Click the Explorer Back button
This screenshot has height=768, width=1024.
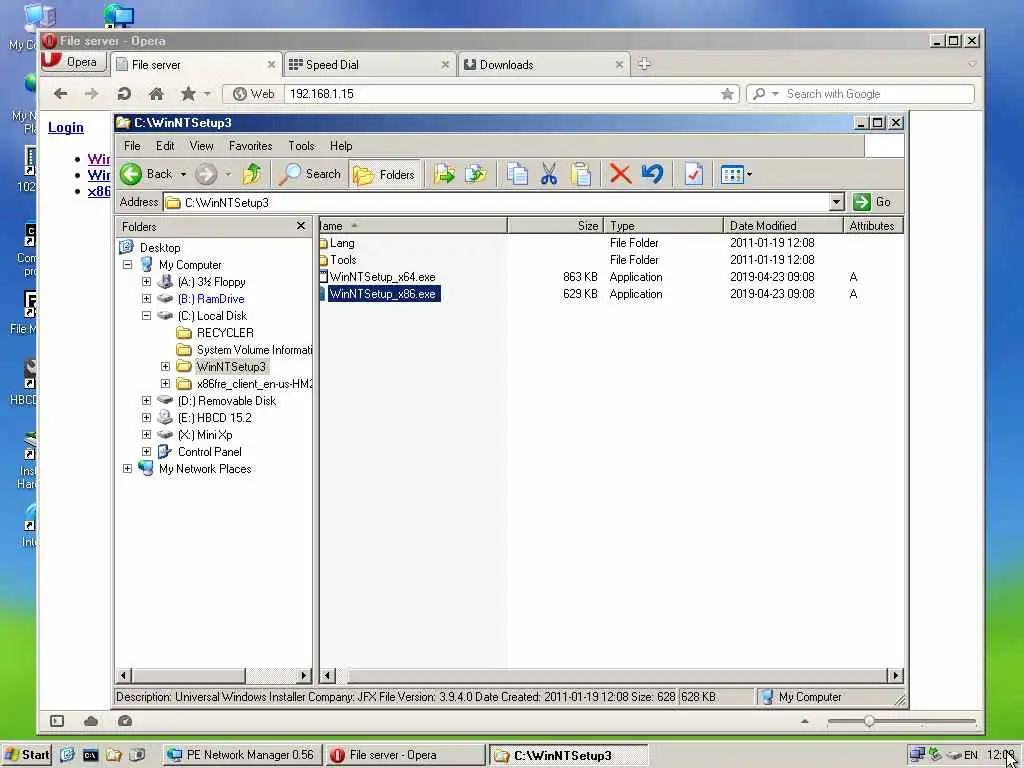(x=146, y=174)
